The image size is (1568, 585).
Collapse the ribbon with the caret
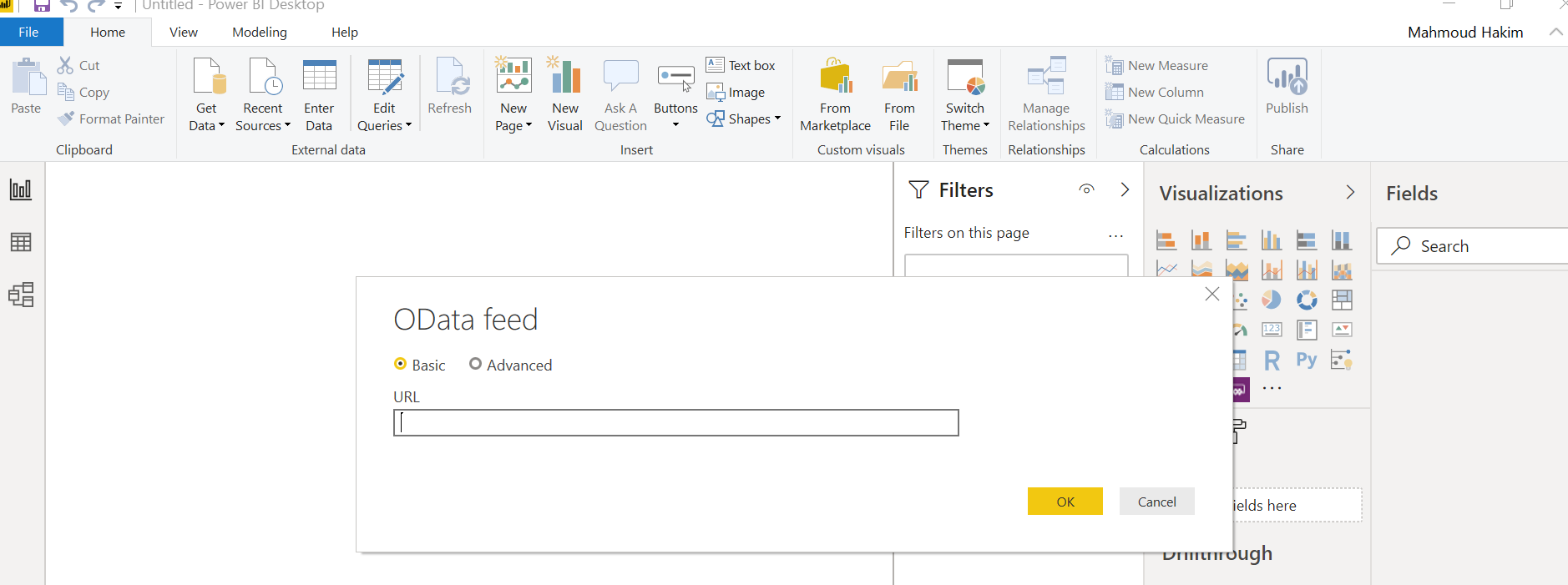pyautogui.click(x=1555, y=32)
